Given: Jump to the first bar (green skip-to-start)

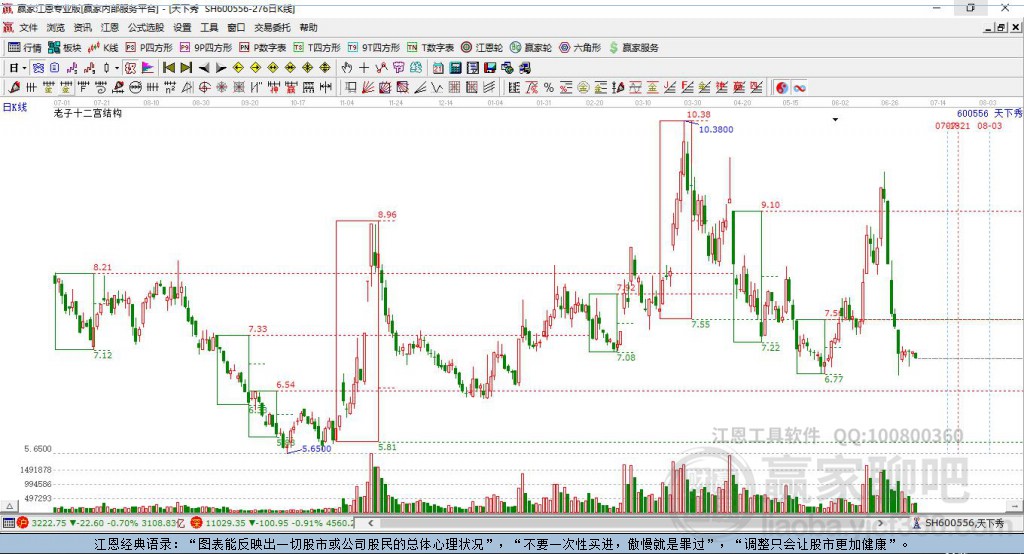Looking at the screenshot, I should point(169,68).
